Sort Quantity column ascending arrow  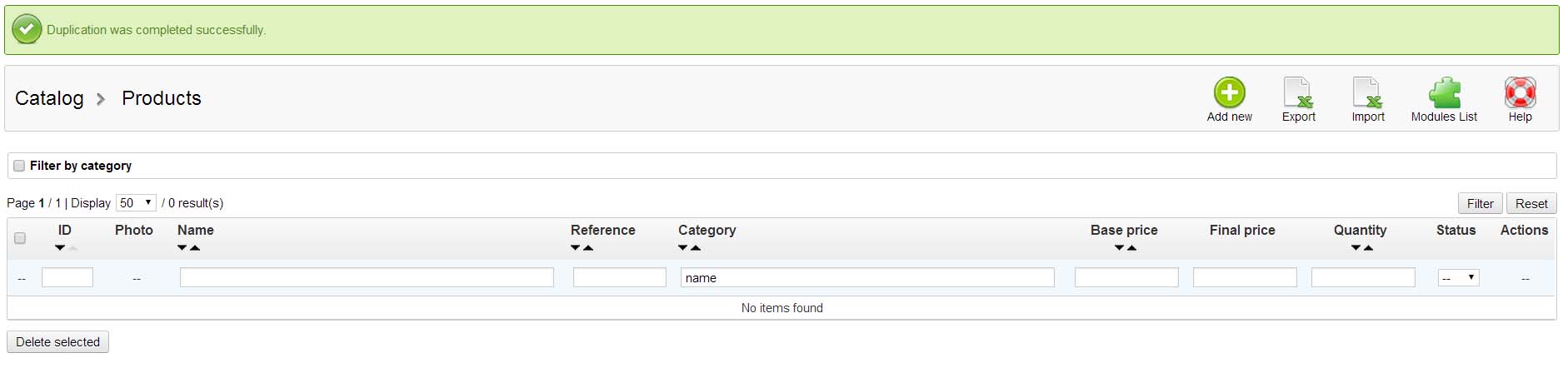click(x=1368, y=248)
